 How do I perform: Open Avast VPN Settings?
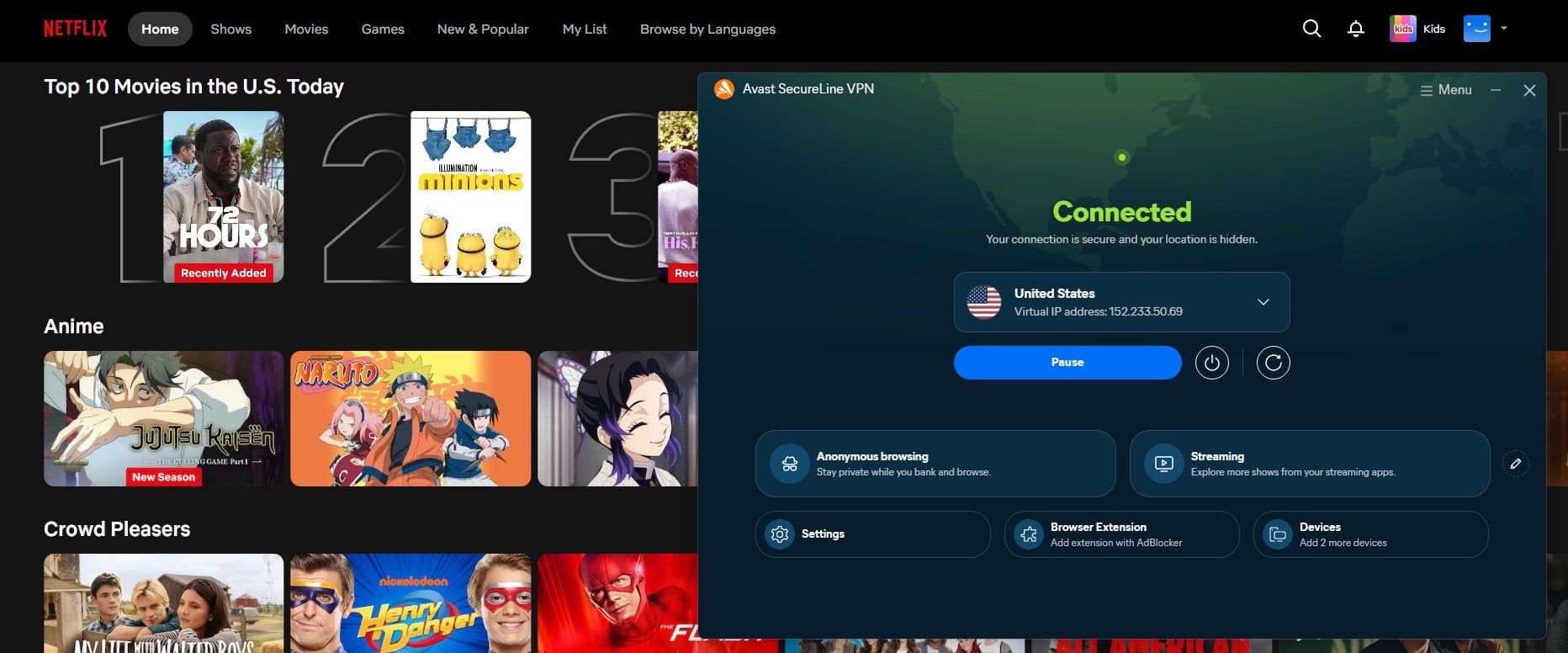[x=872, y=534]
